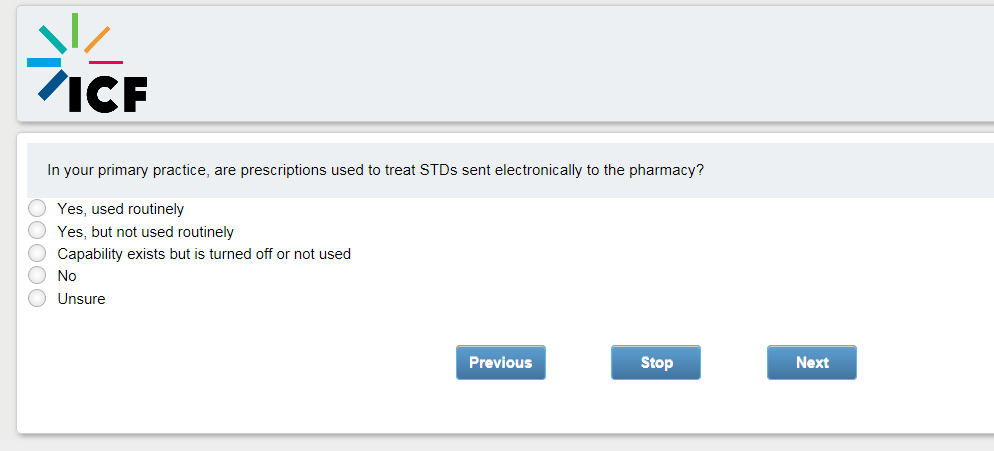Click the "Unsure" answer label text
This screenshot has width=994, height=451.
(x=81, y=299)
